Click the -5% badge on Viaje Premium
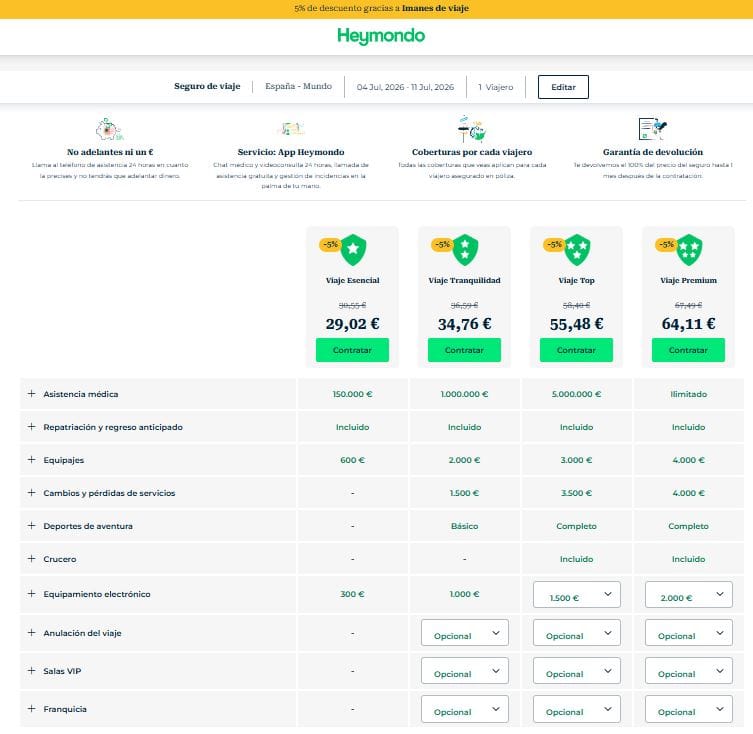The width and height of the screenshot is (753, 734). click(x=666, y=245)
